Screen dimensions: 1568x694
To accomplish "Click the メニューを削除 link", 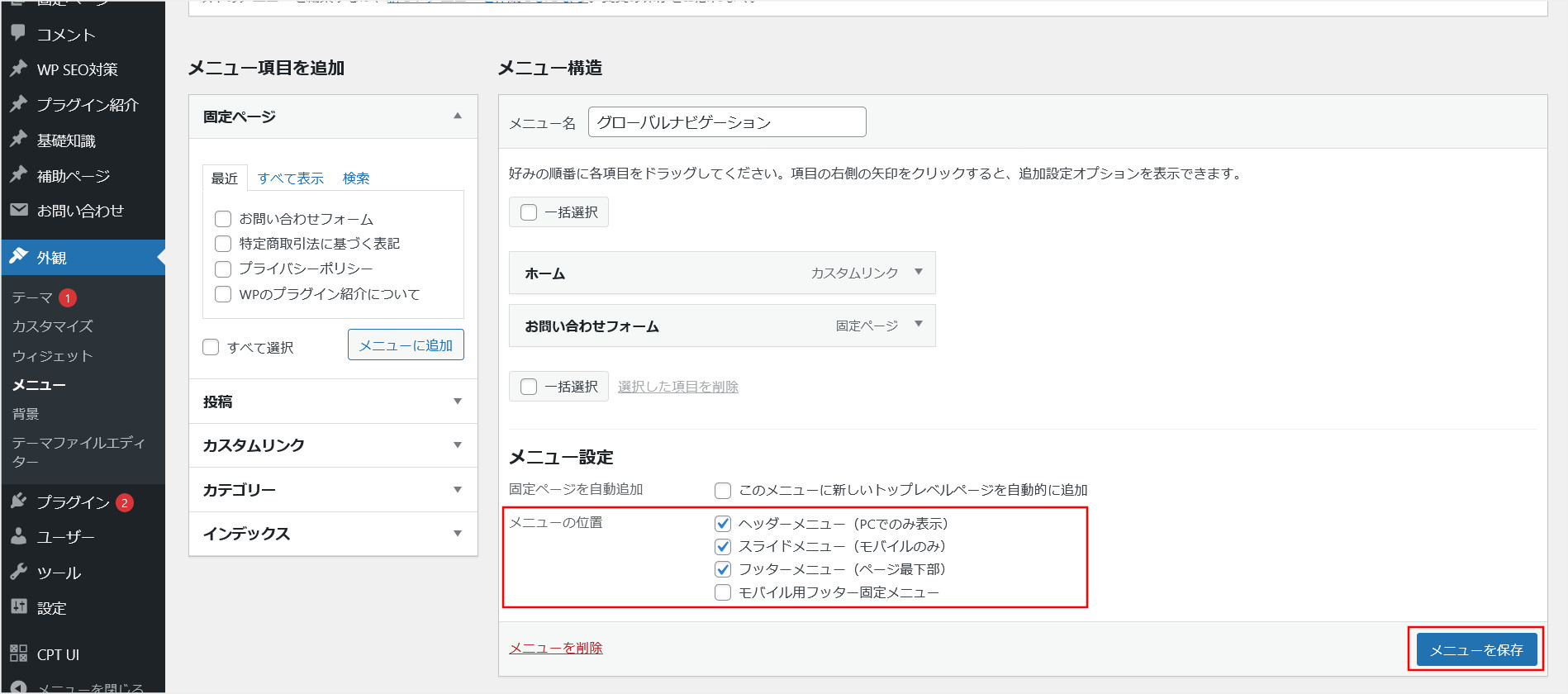I will [x=555, y=648].
